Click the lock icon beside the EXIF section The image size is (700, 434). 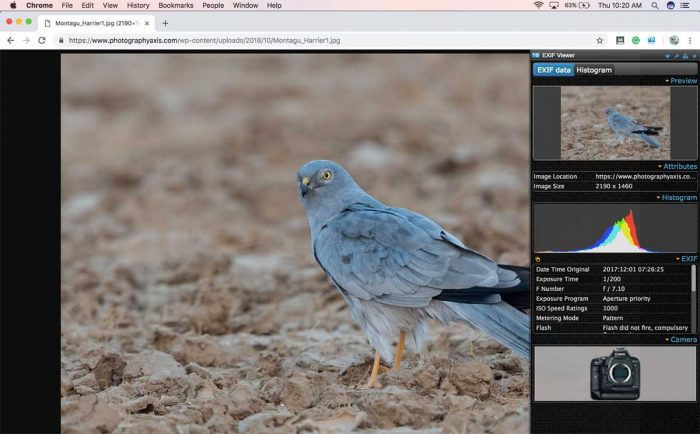click(538, 259)
